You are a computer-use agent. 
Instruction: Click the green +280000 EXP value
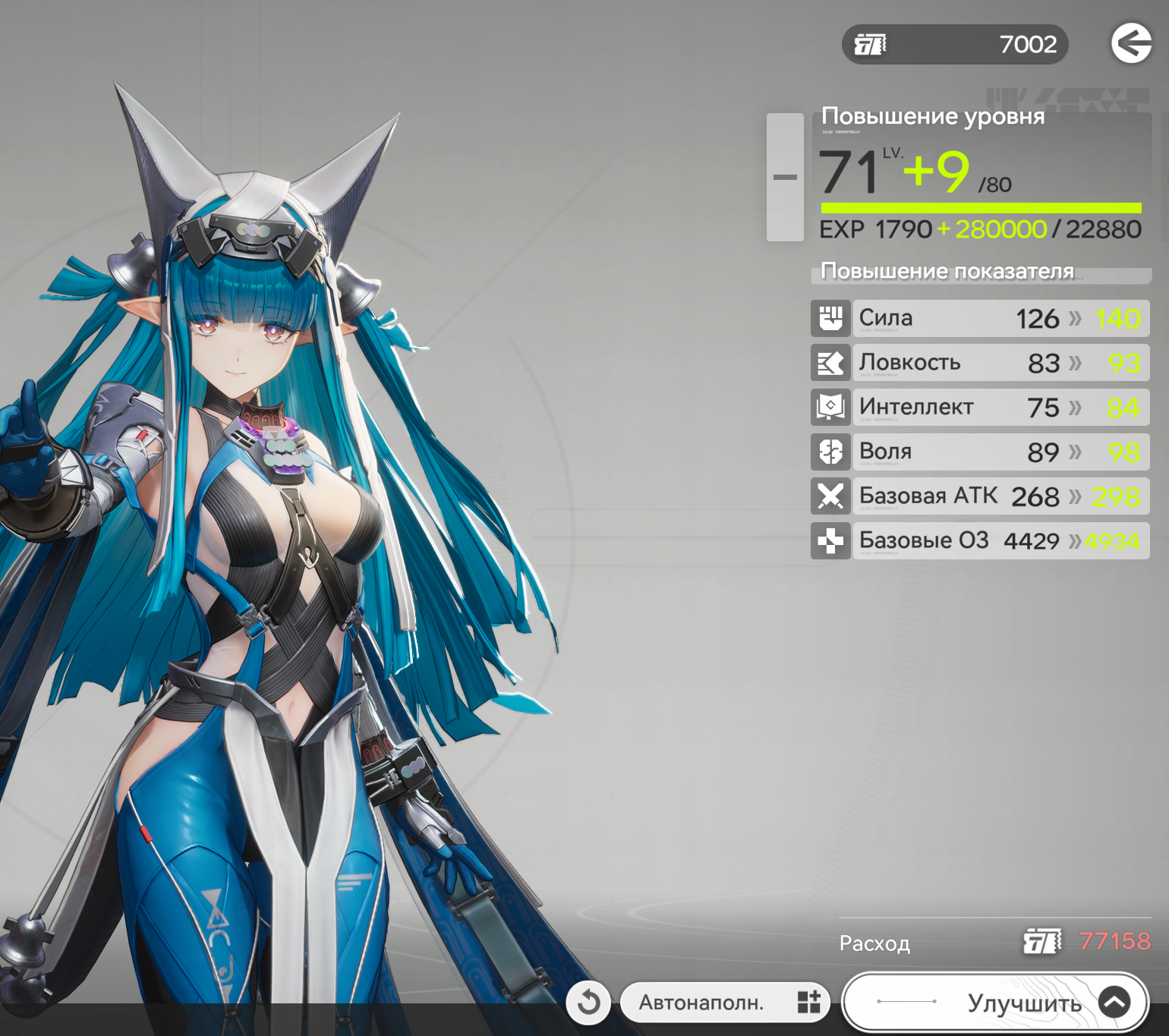coord(992,229)
